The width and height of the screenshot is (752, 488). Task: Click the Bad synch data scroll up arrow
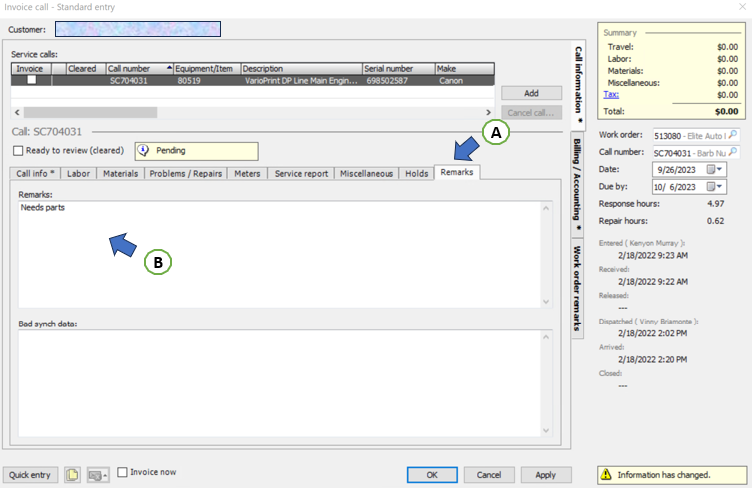(546, 337)
